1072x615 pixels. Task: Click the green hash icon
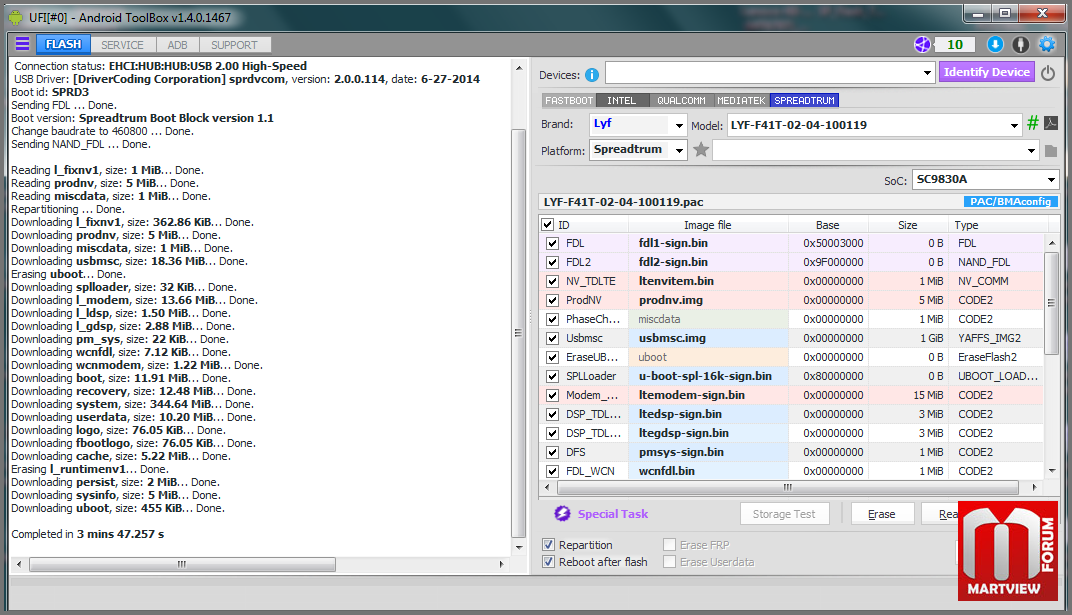click(x=1032, y=123)
